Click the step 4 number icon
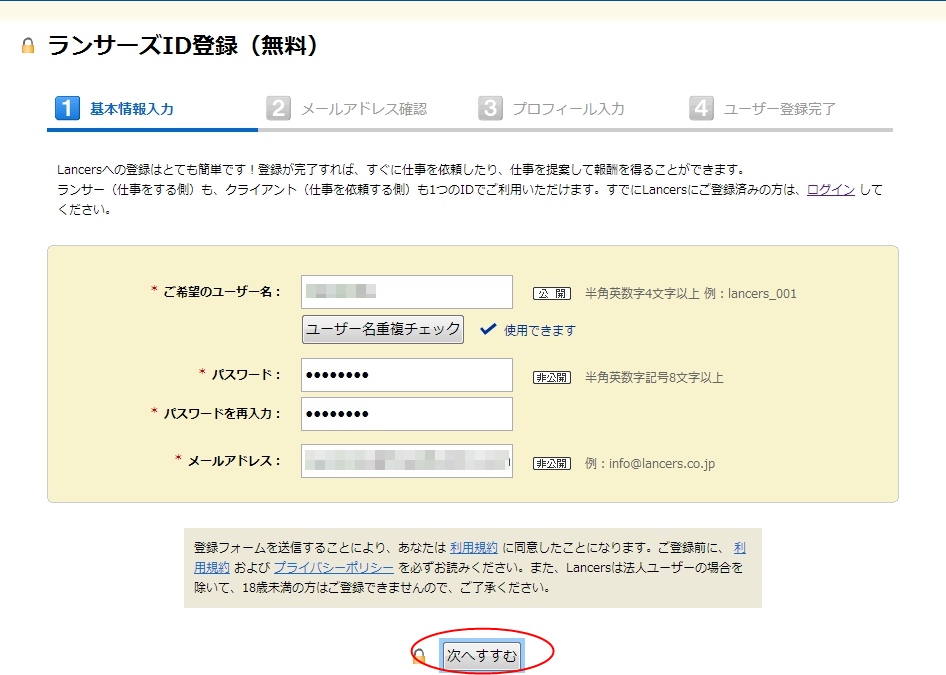Screen dimensions: 946x675 coord(701,109)
